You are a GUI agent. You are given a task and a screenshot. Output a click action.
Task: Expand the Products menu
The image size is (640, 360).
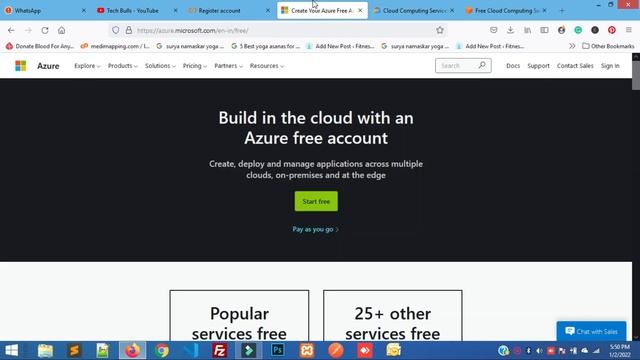[x=122, y=66]
